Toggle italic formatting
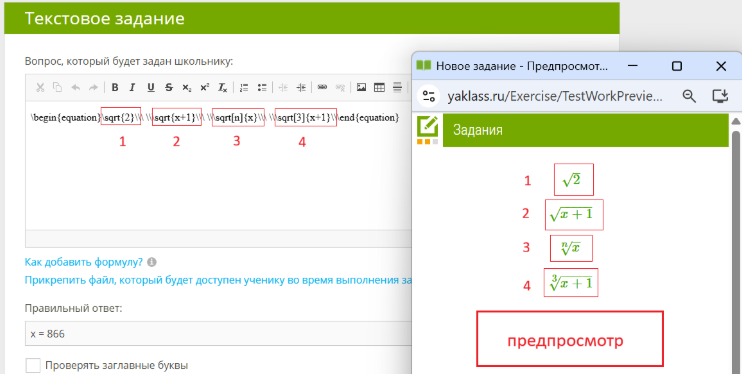Viewport: 742px width, 374px height. (x=132, y=88)
